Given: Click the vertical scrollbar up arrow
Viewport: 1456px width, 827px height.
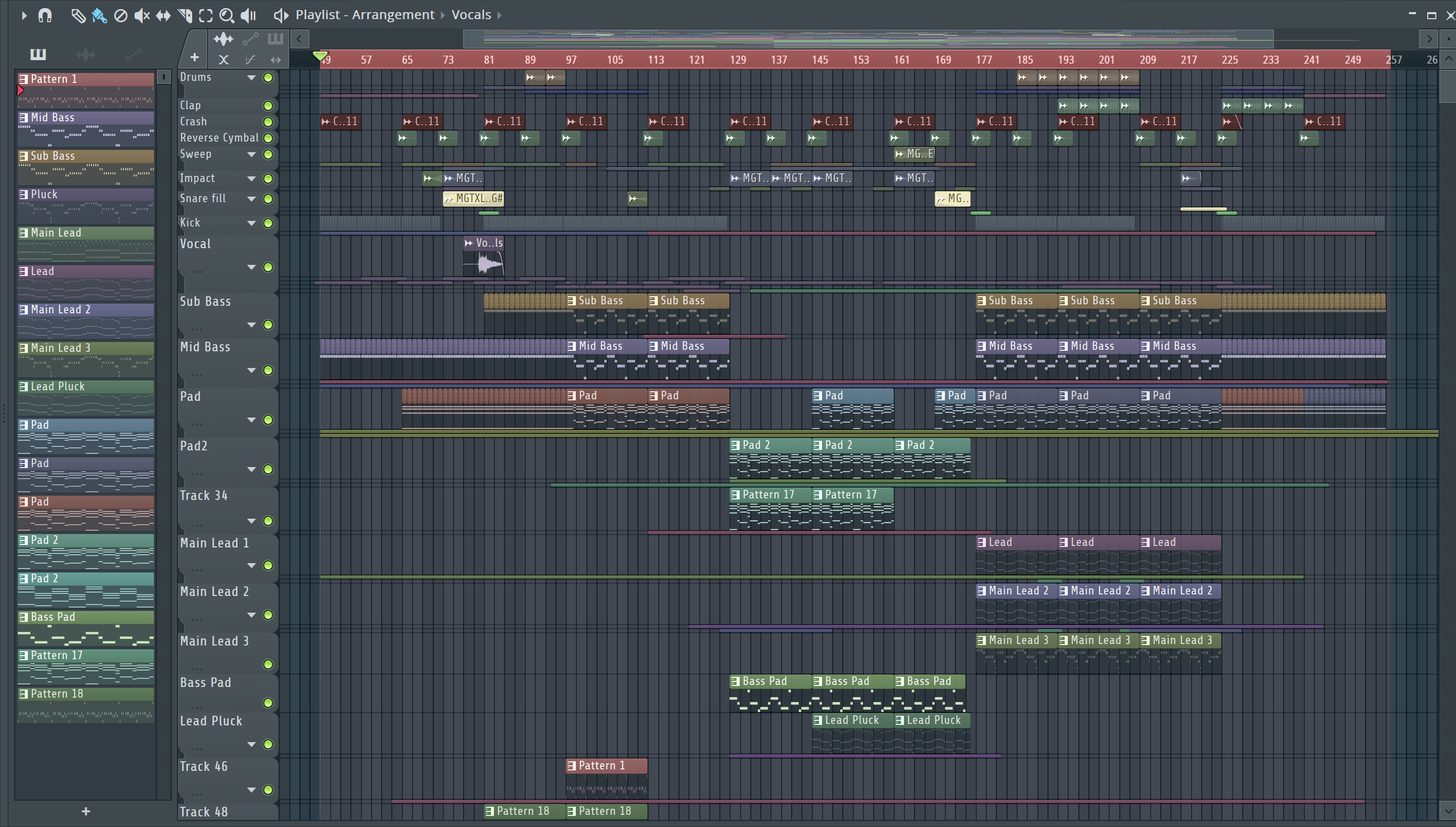Looking at the screenshot, I should 1447,59.
